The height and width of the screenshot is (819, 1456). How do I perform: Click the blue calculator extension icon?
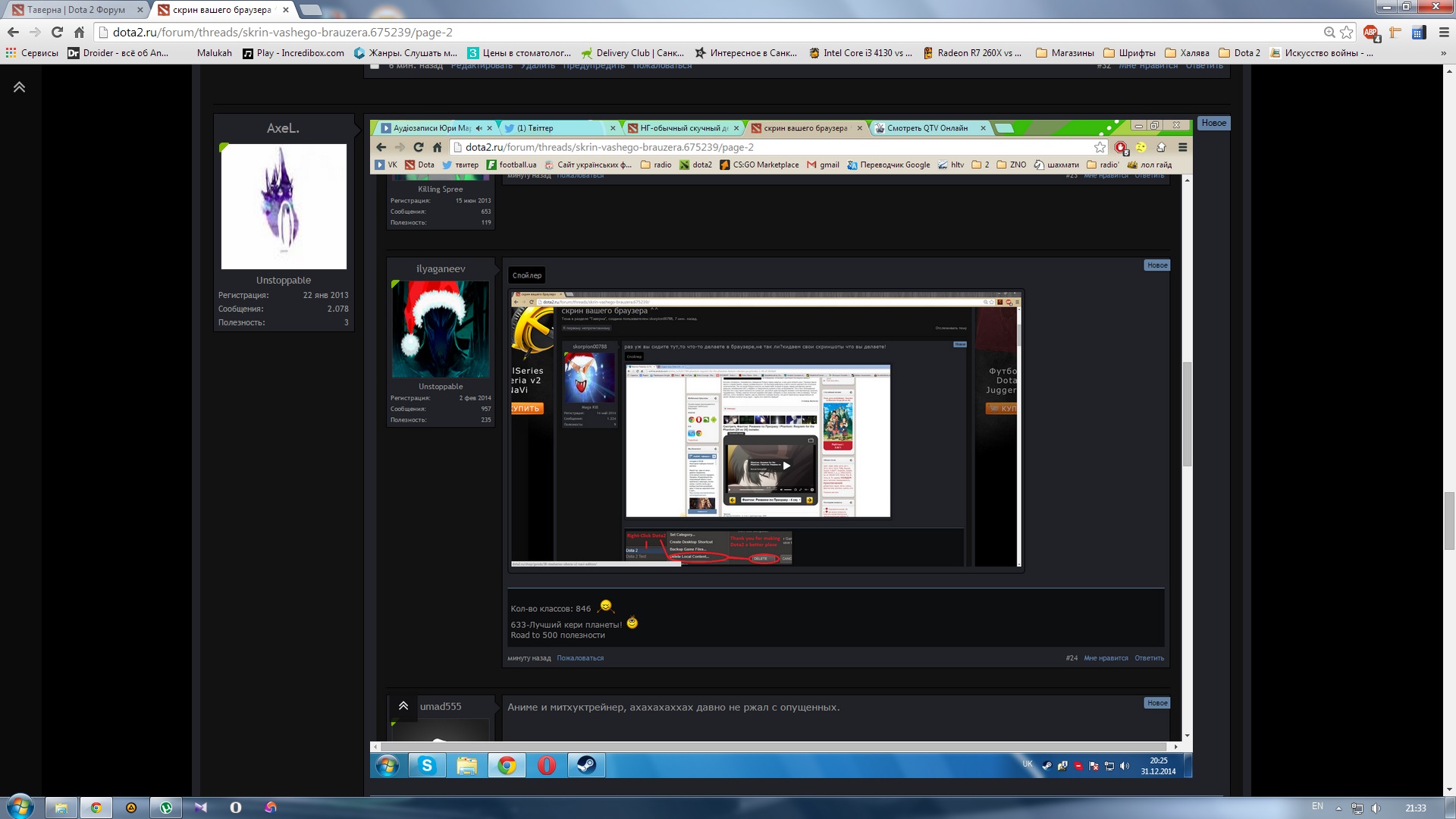tap(1418, 32)
